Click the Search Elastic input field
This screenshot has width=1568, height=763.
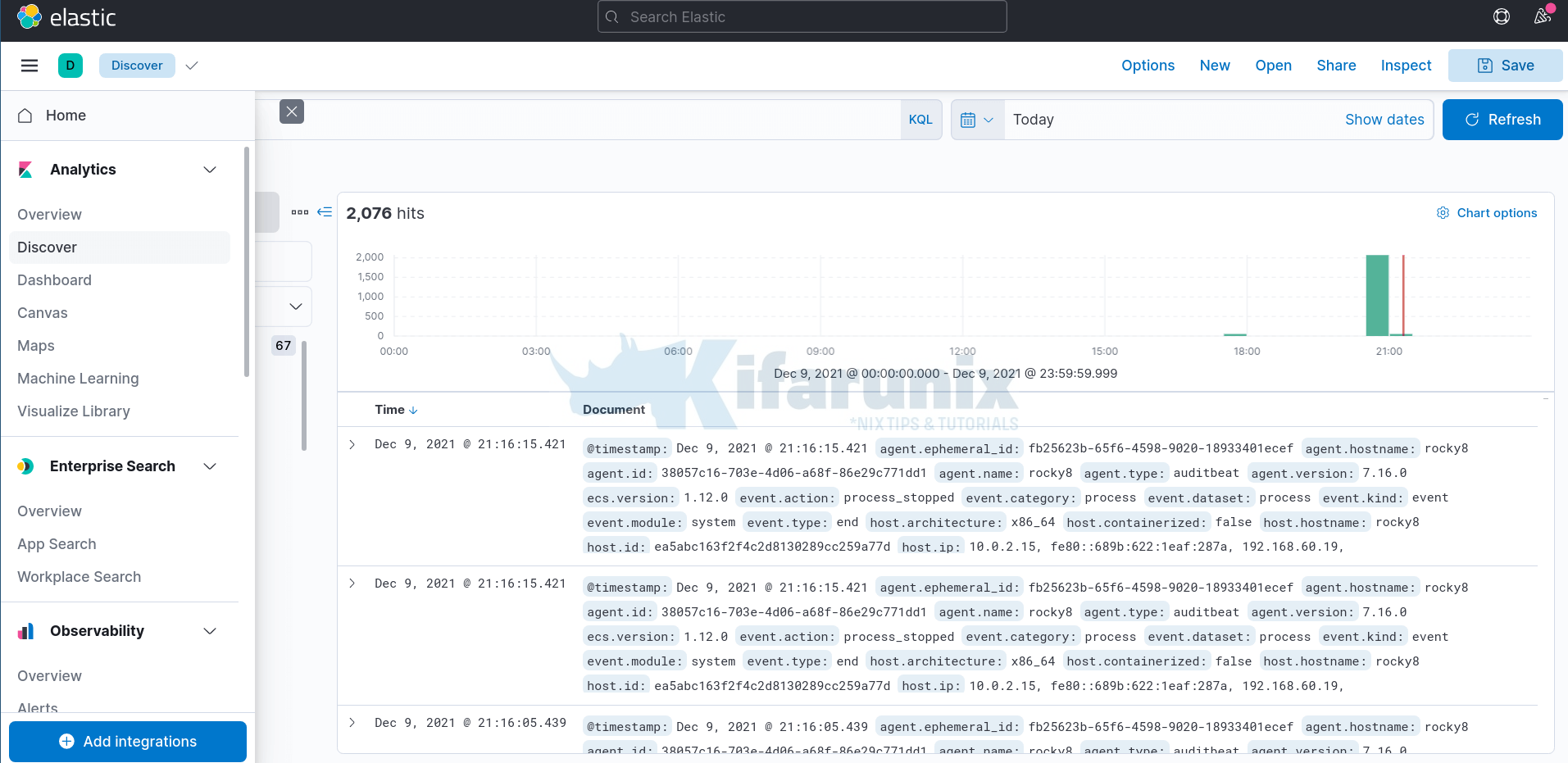[x=802, y=16]
